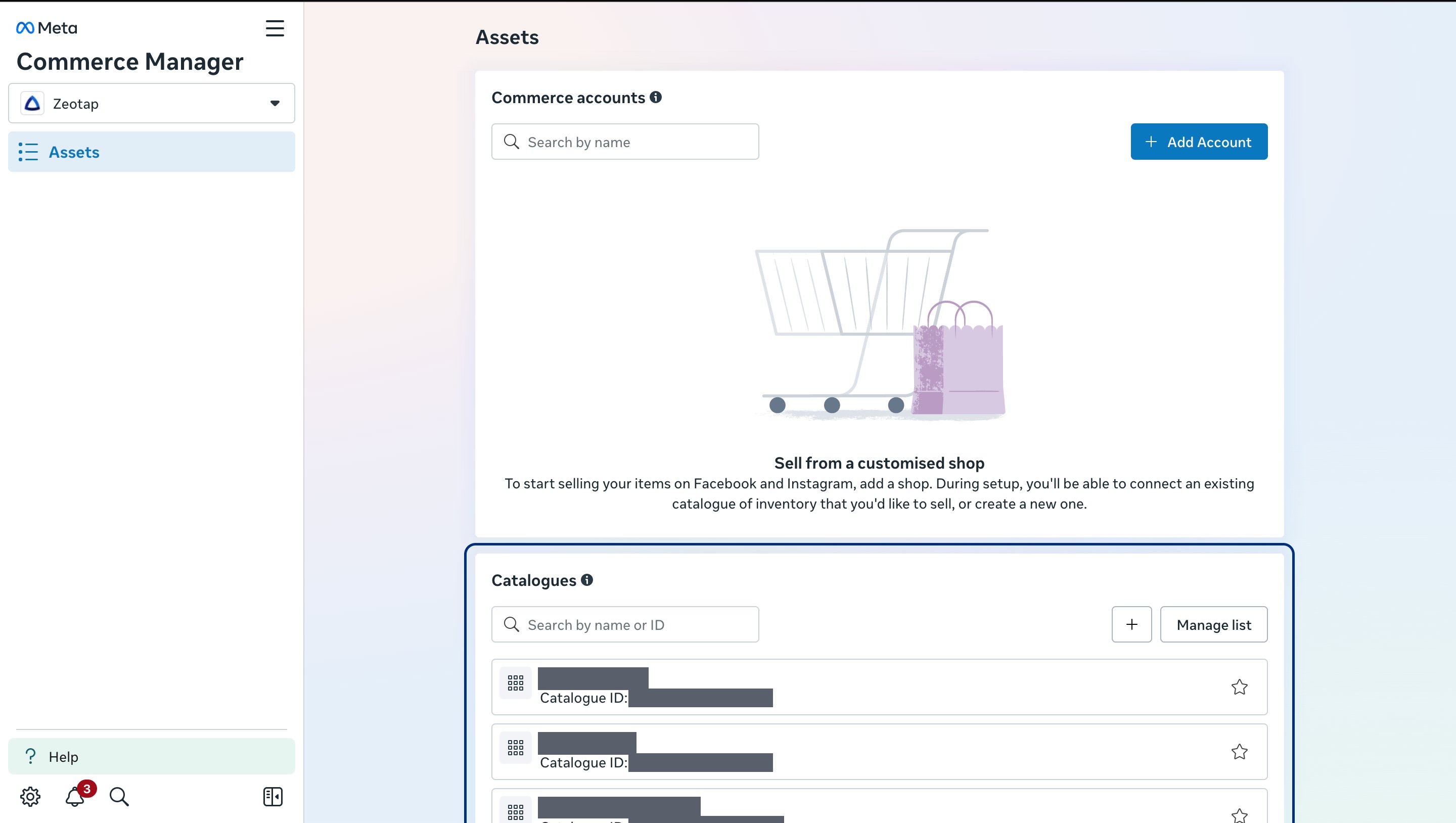
Task: Click the third catalogue's grid icon
Action: 516,811
